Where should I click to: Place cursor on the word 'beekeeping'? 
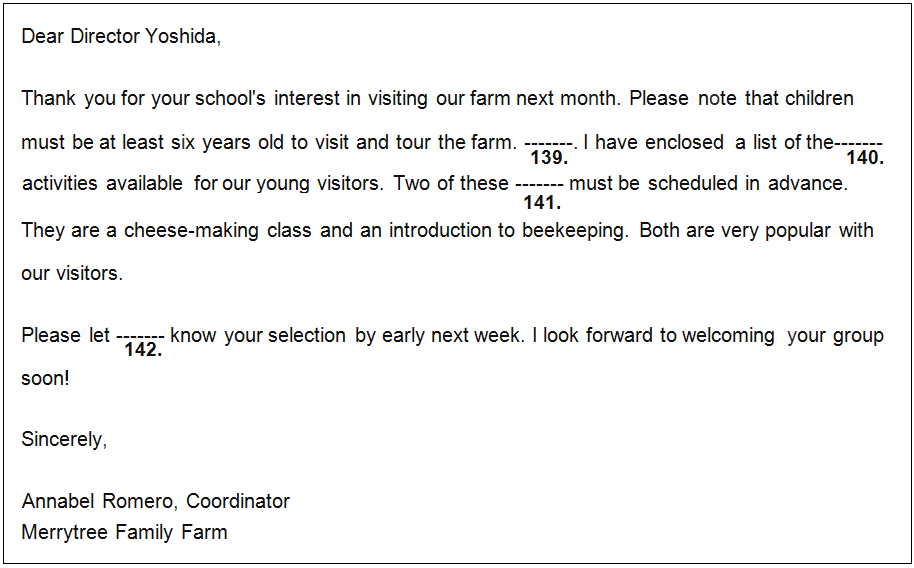pyautogui.click(x=574, y=231)
